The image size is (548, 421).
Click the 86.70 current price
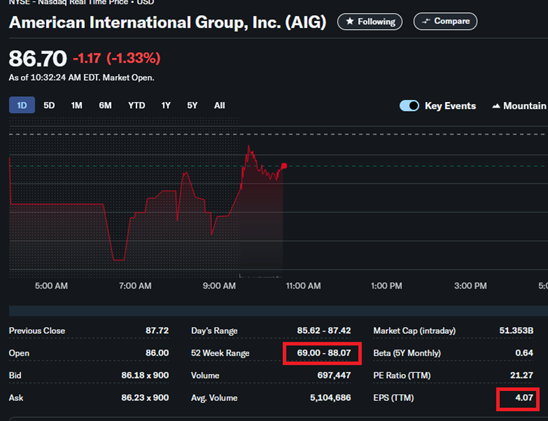click(38, 58)
